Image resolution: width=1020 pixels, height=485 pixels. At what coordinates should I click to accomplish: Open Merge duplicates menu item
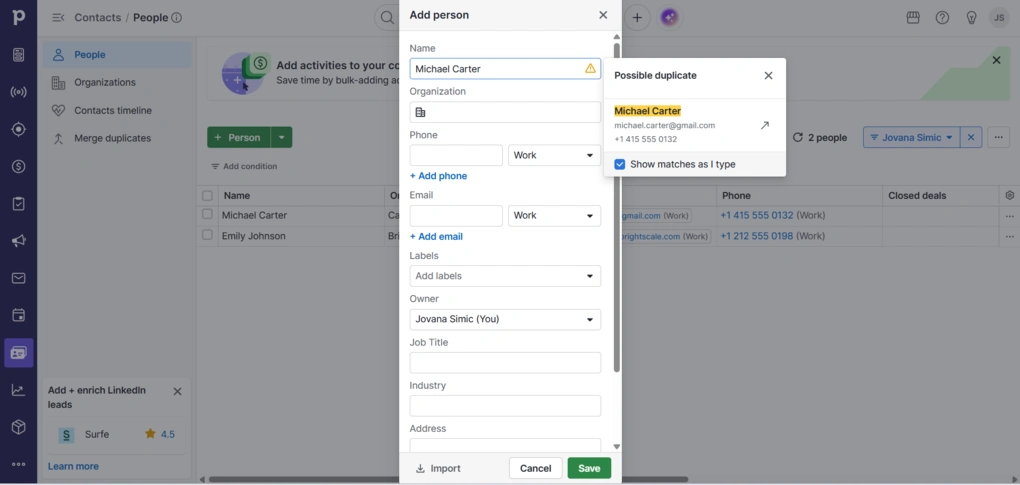point(117,138)
